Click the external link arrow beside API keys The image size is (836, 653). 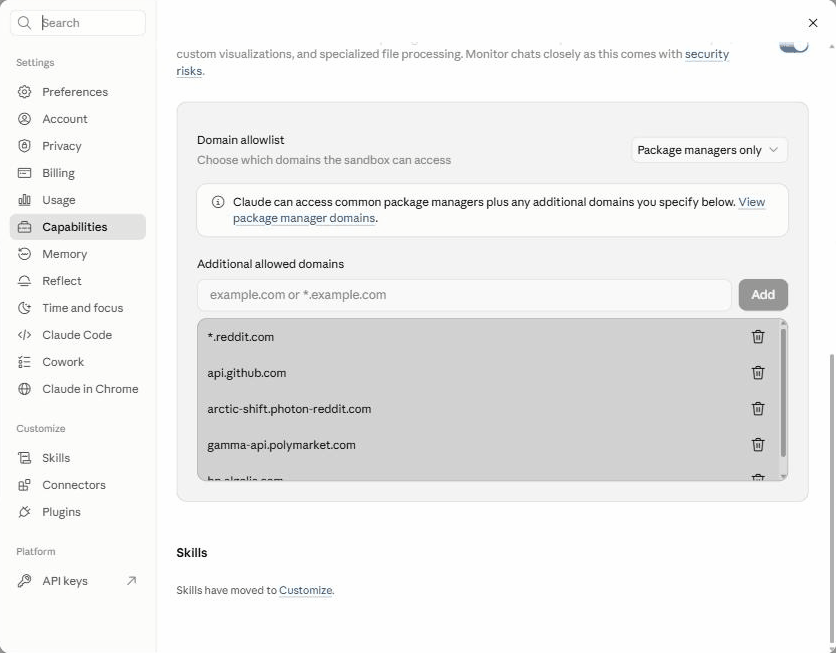coord(132,581)
